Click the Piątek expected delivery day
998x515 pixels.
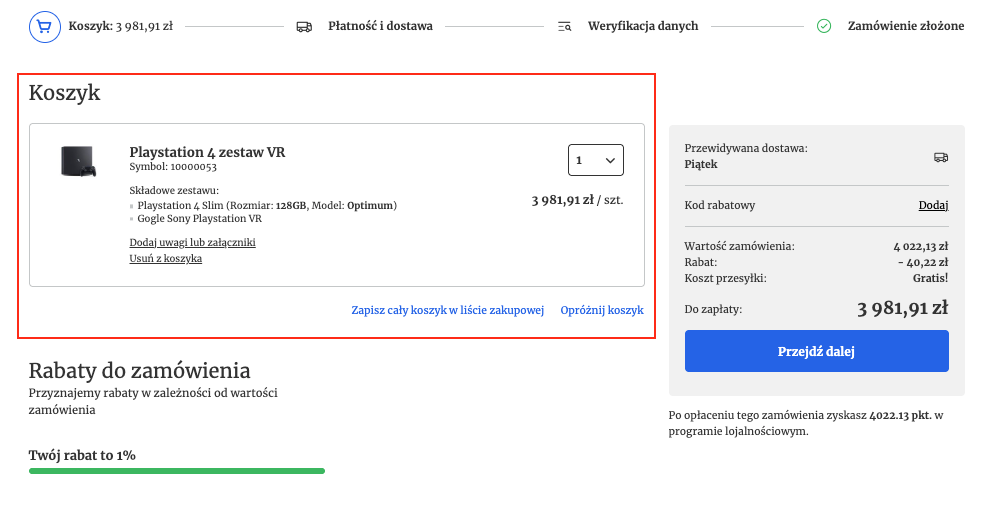[701, 164]
